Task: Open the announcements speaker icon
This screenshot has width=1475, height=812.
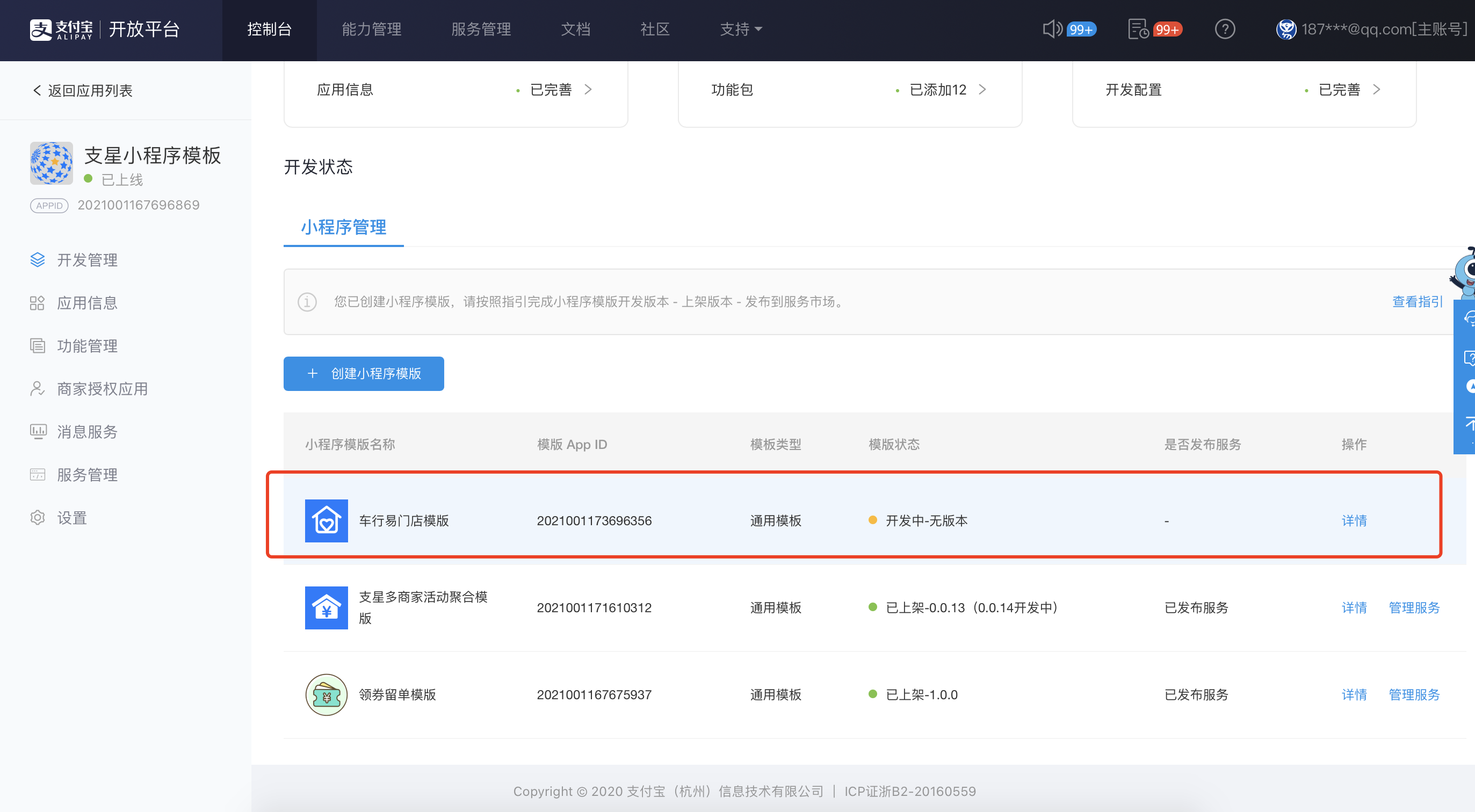Action: [x=1052, y=29]
